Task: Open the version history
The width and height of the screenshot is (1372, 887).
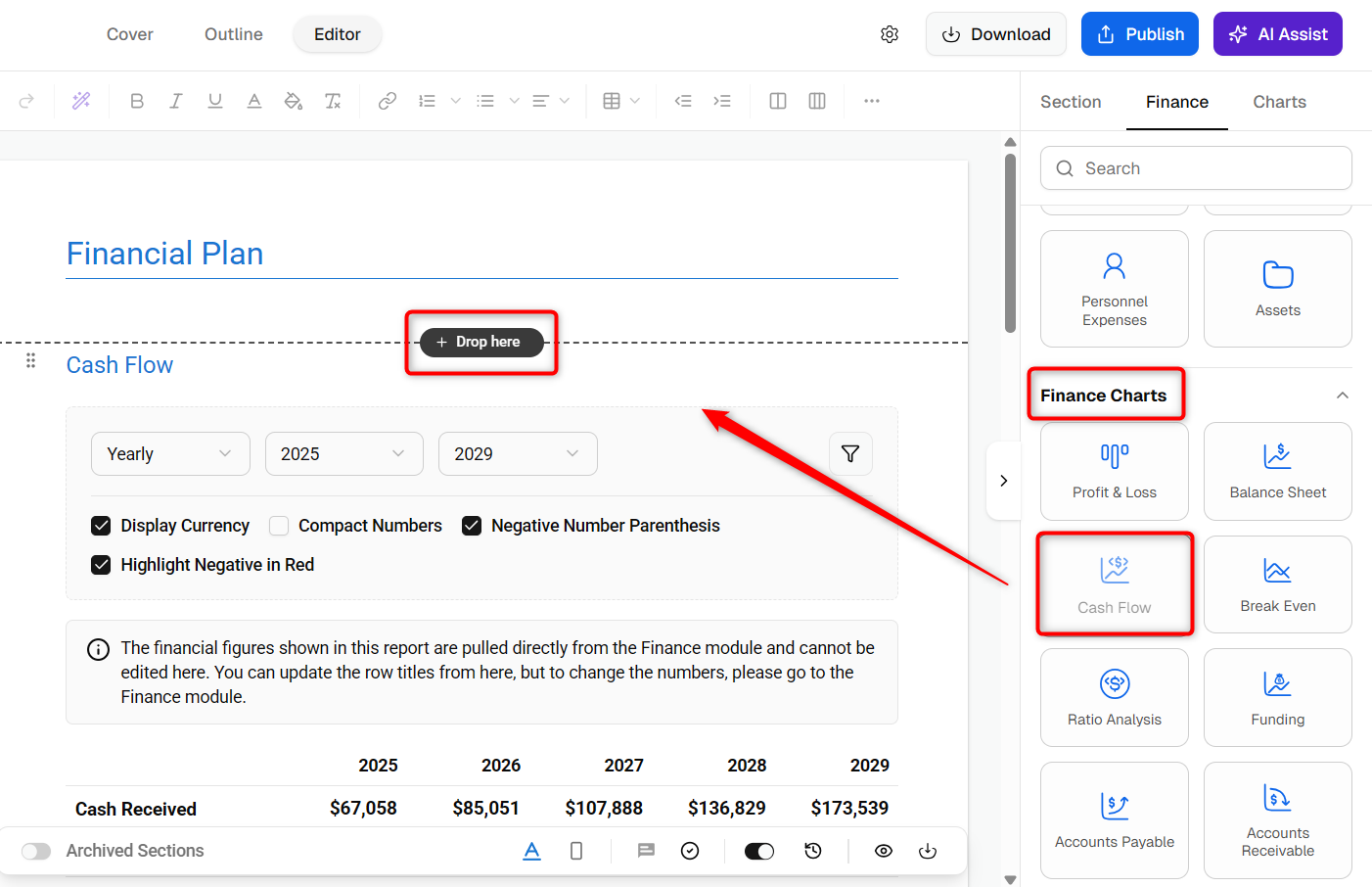Action: tap(813, 851)
